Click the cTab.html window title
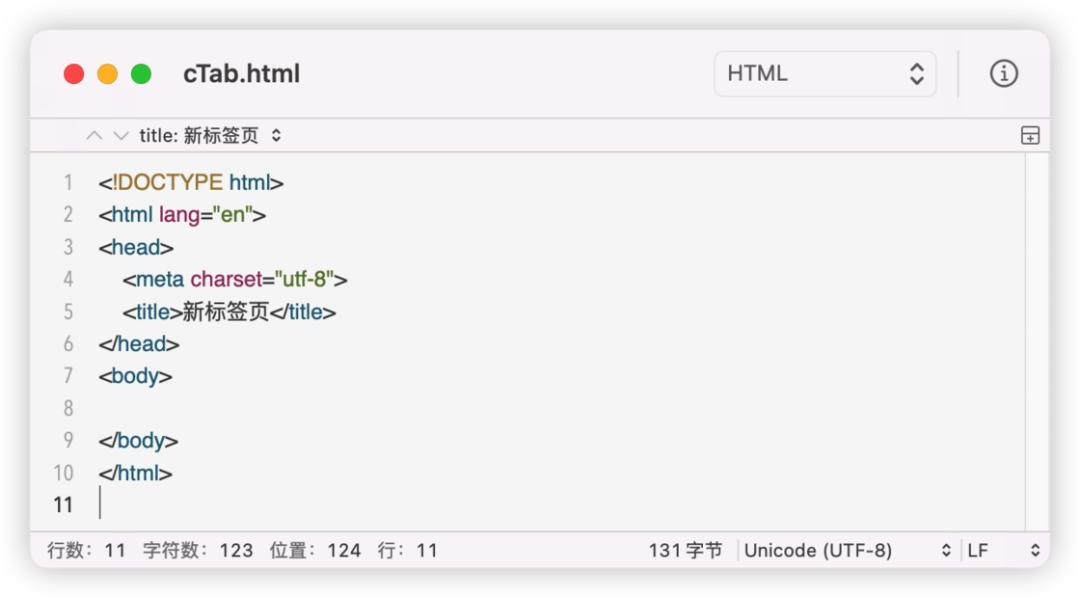The height and width of the screenshot is (598, 1080). point(241,74)
